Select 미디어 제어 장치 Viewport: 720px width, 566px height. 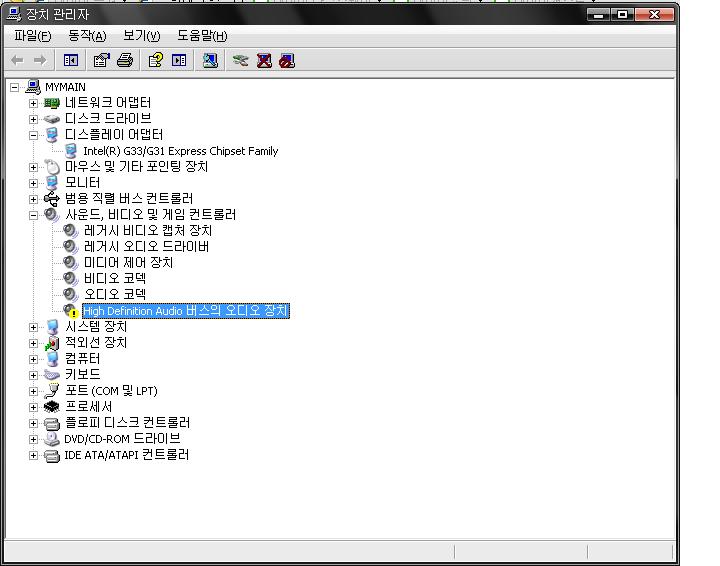pyautogui.click(x=129, y=263)
